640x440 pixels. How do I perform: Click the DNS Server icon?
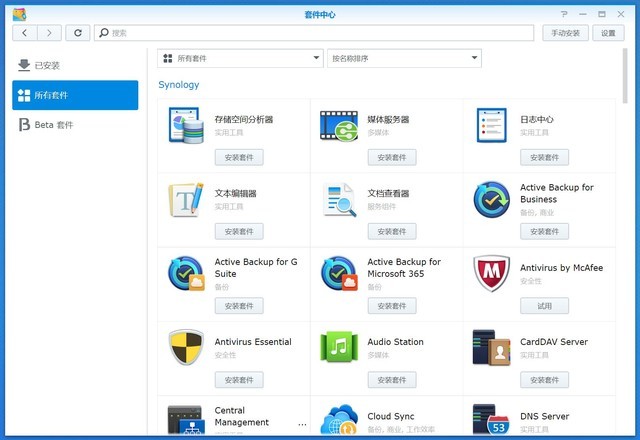[491, 420]
